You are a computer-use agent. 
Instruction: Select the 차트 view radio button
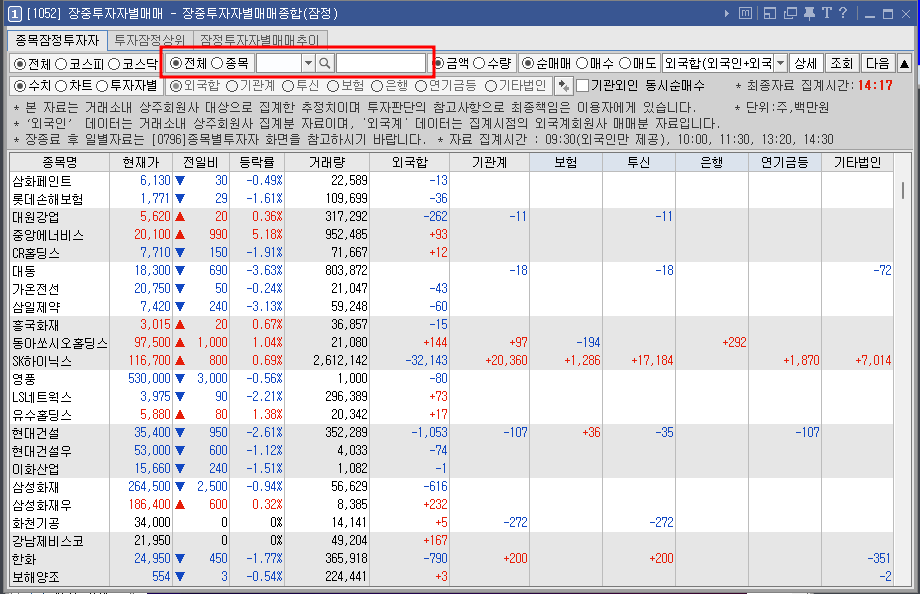[61, 86]
